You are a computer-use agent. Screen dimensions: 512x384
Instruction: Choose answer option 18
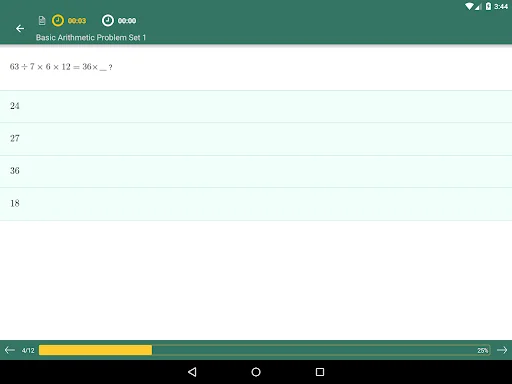pos(256,204)
